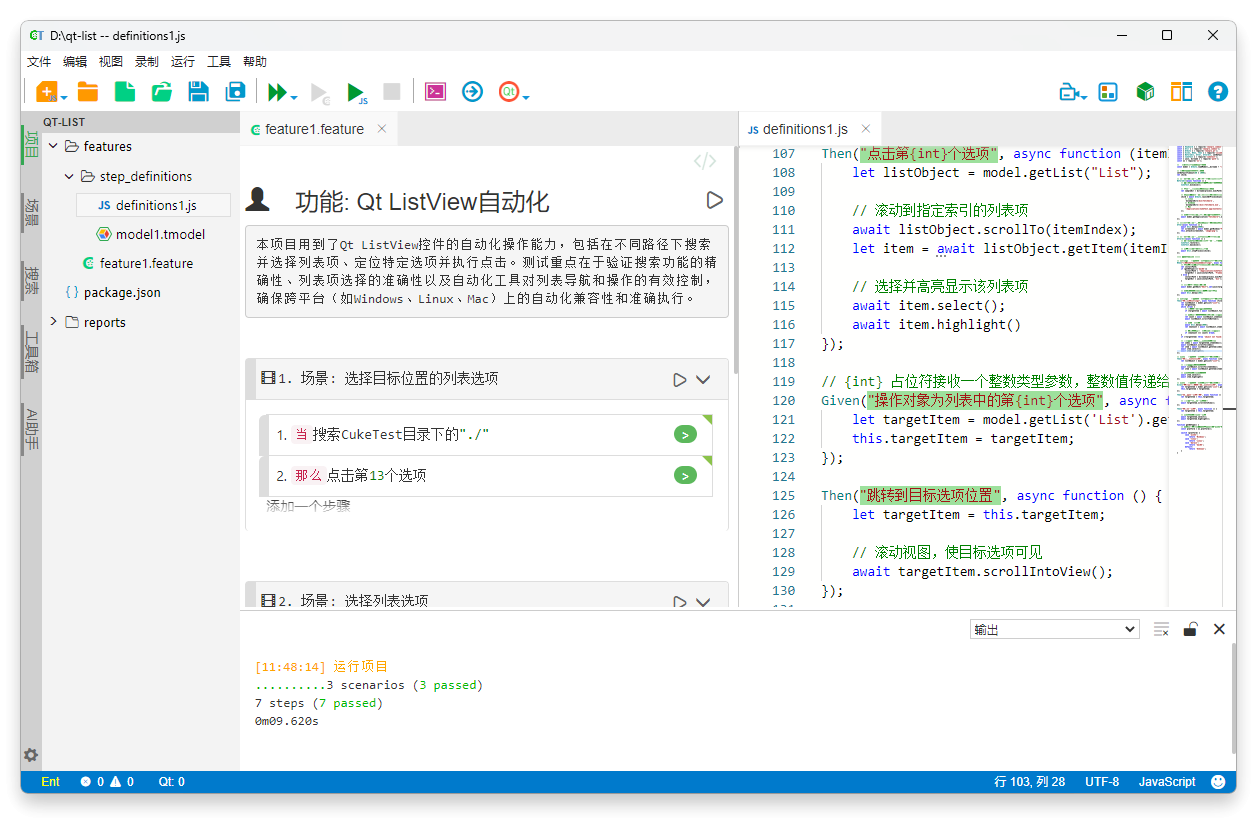Click the run JS script icon

tap(356, 93)
